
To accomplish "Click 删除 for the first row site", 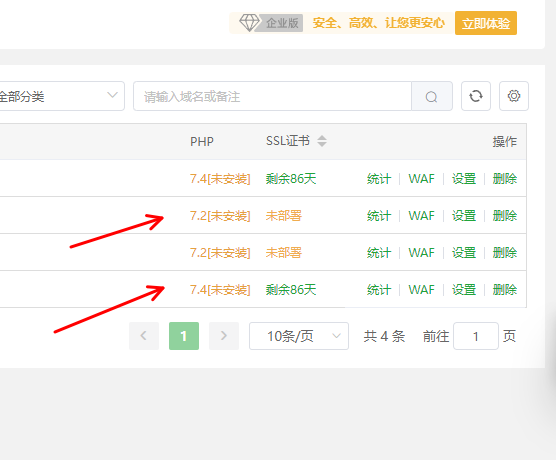I will click(x=505, y=179).
